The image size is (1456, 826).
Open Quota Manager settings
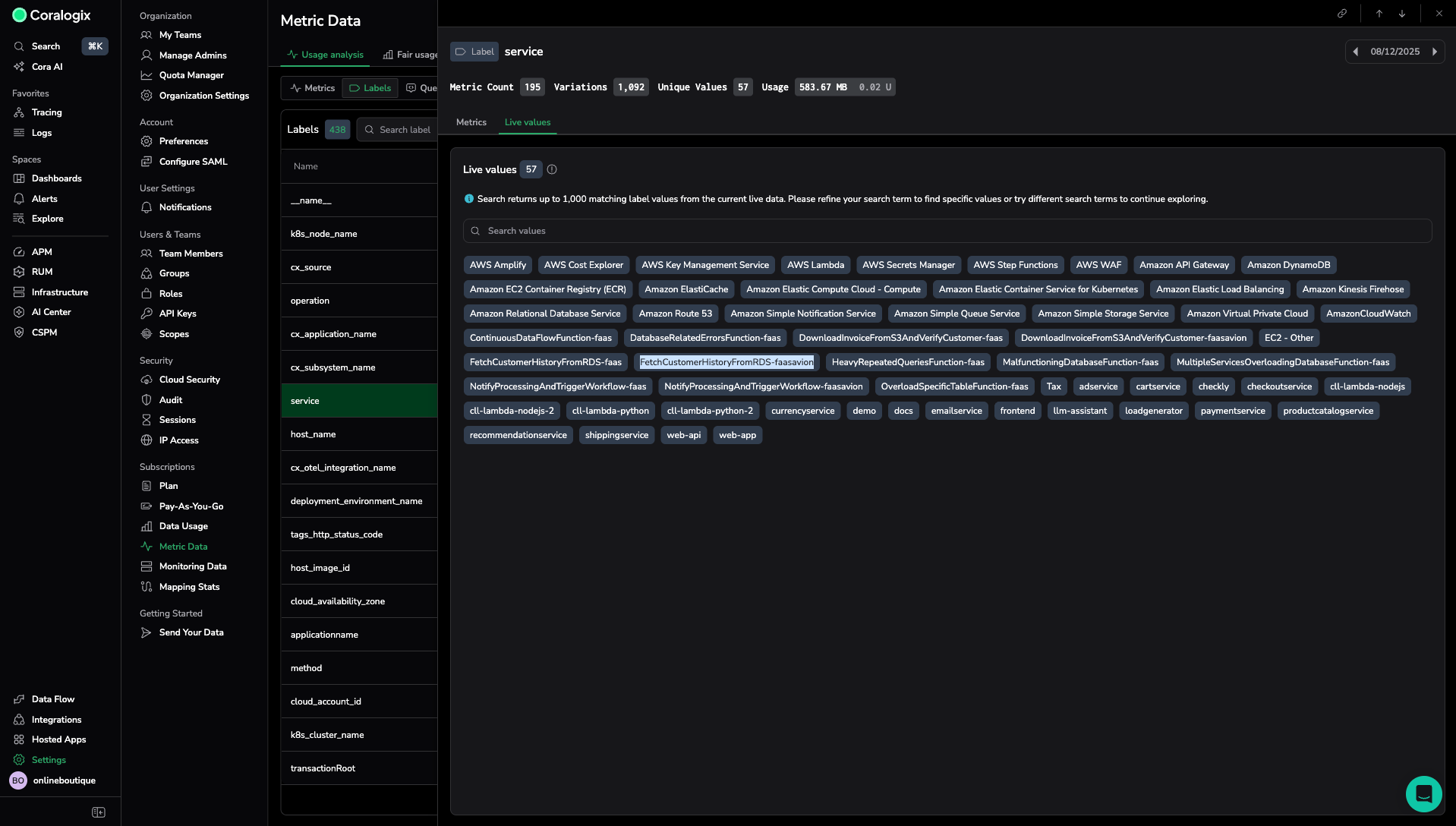tap(191, 75)
